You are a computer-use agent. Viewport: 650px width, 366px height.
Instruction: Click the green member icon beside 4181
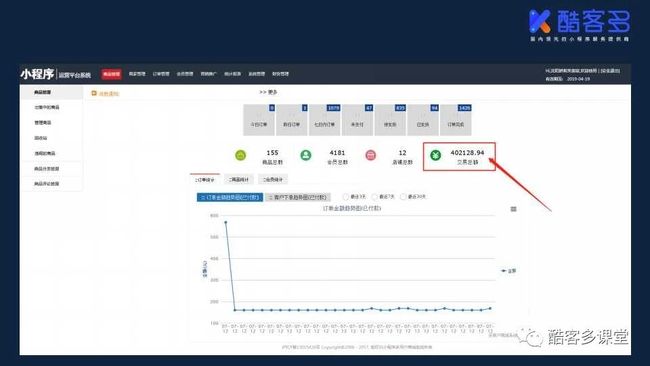(306, 155)
